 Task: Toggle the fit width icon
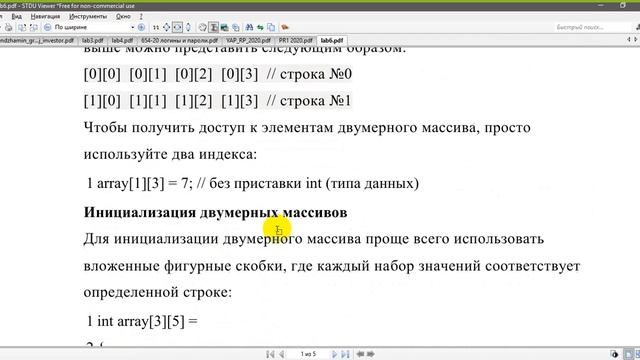click(177, 27)
